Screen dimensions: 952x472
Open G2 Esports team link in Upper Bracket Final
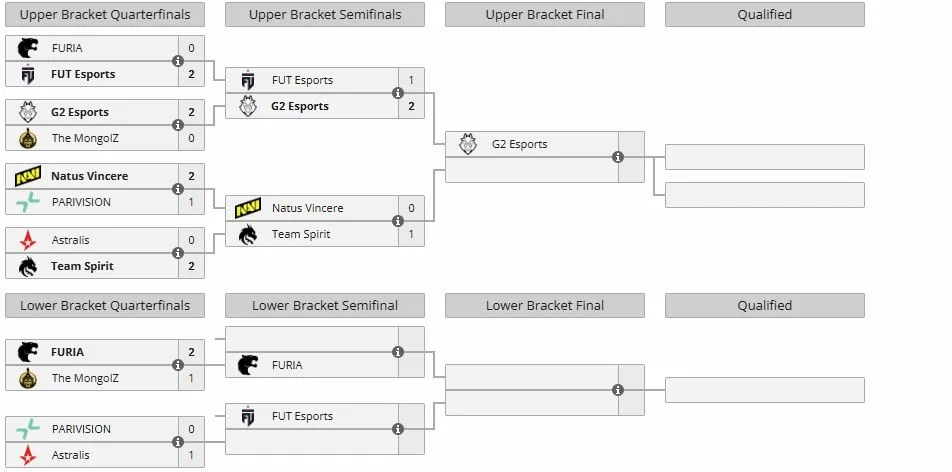(519, 145)
